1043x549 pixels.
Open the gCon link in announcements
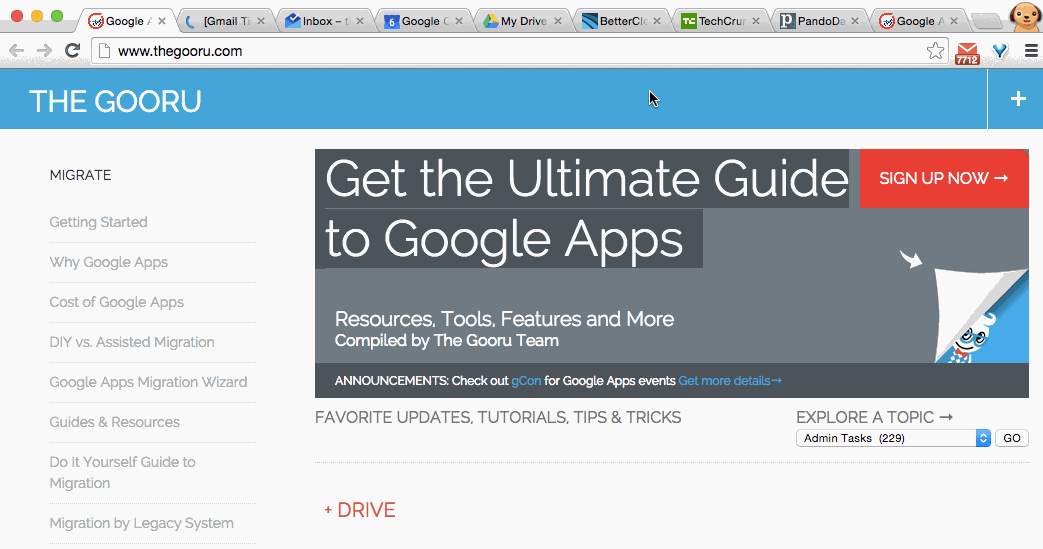pyautogui.click(x=526, y=381)
